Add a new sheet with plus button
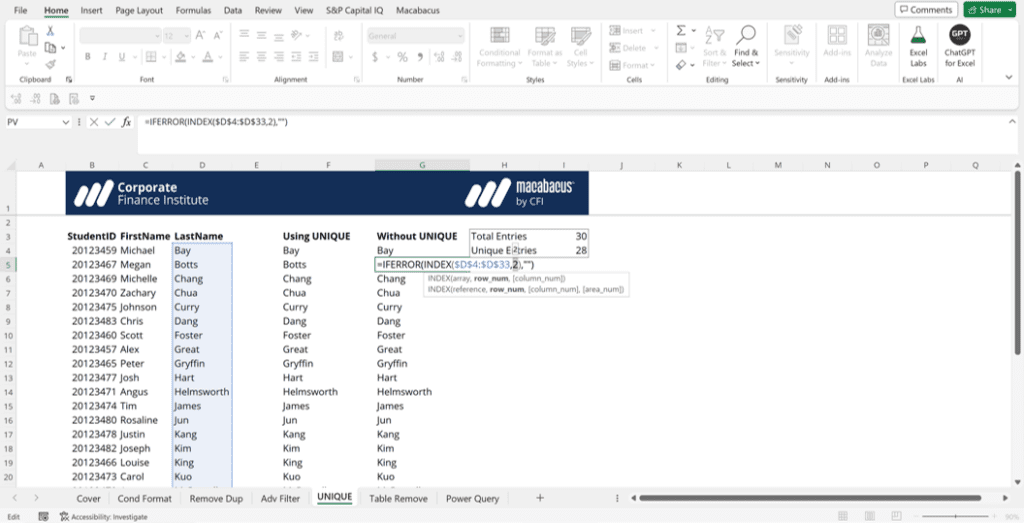The width and height of the screenshot is (1024, 523). pyautogui.click(x=540, y=498)
